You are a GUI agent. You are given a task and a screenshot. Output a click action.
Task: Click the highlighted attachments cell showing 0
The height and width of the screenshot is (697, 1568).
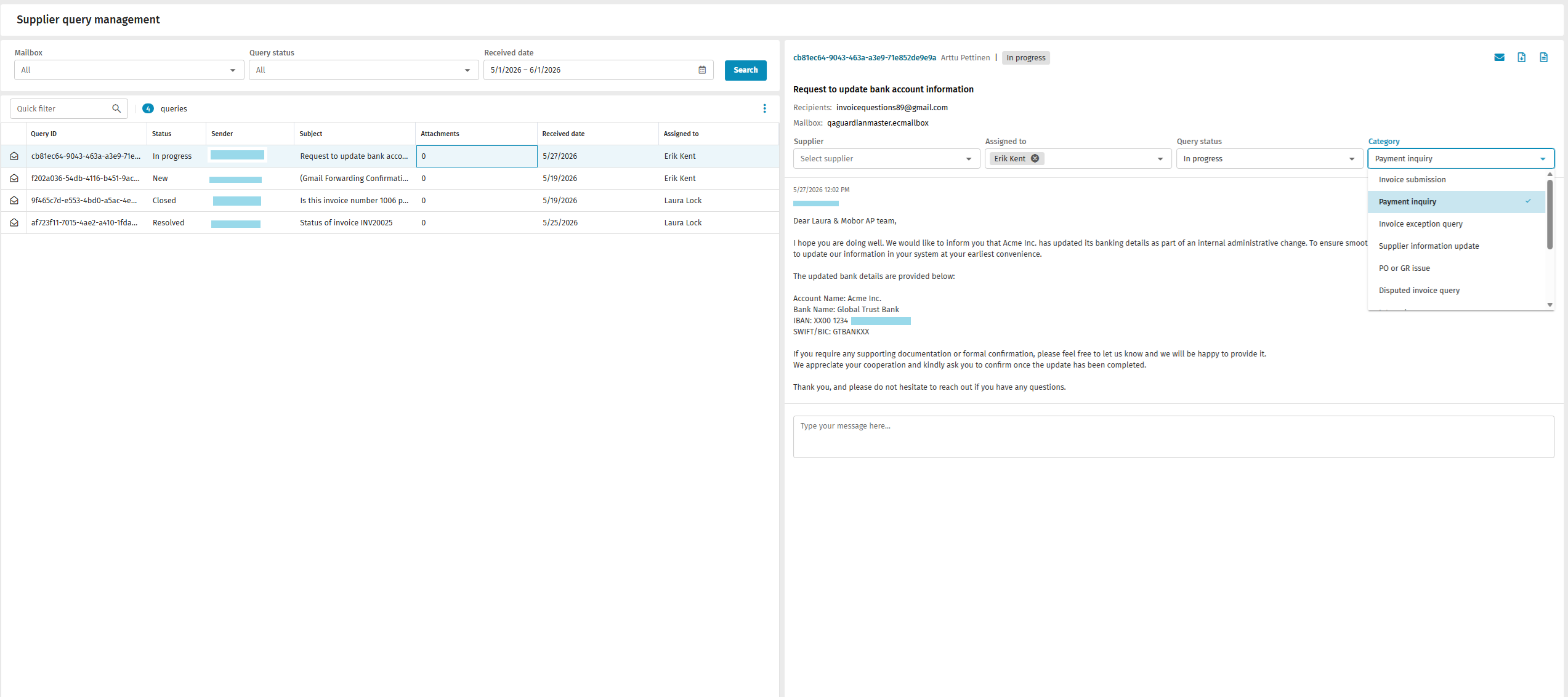(477, 156)
